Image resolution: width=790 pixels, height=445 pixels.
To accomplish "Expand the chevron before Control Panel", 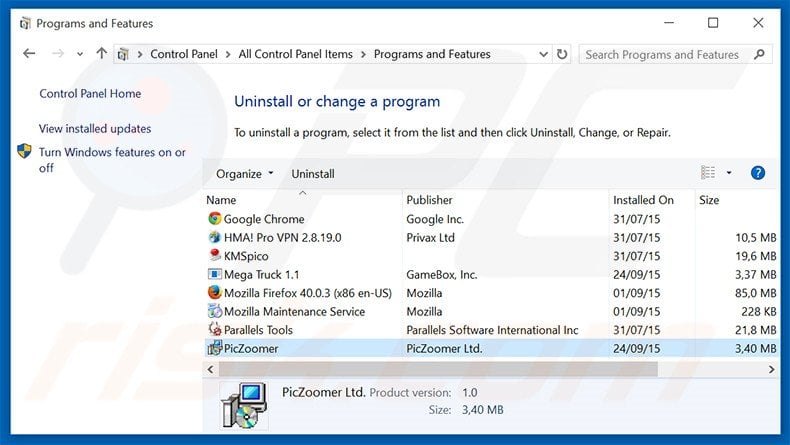I will [x=140, y=54].
